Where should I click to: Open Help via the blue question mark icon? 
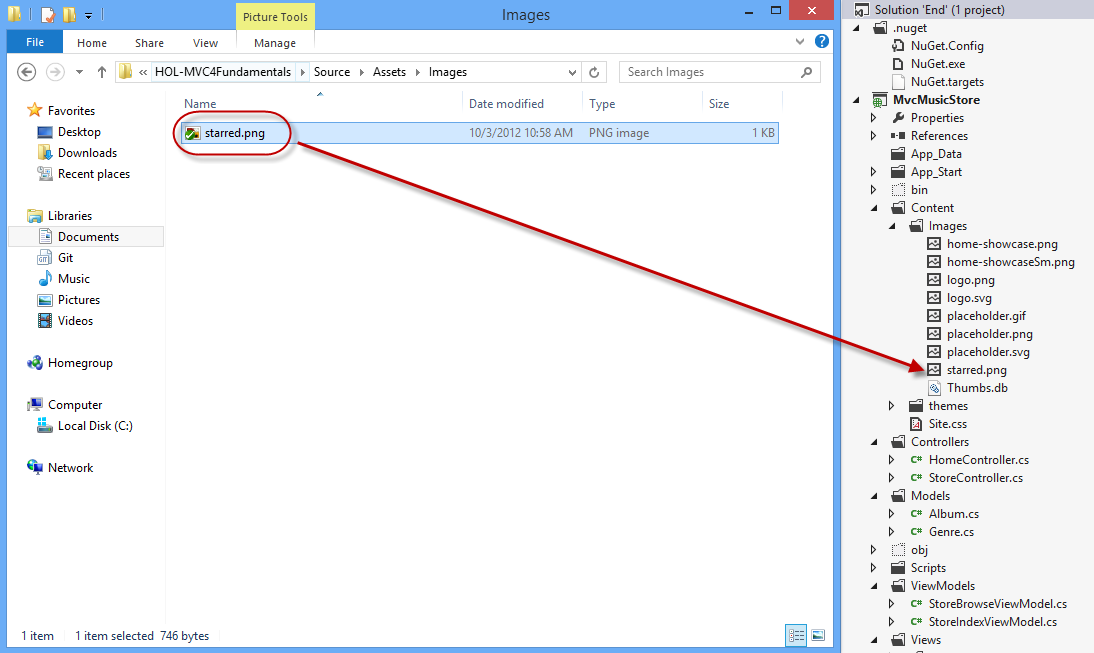pyautogui.click(x=821, y=41)
